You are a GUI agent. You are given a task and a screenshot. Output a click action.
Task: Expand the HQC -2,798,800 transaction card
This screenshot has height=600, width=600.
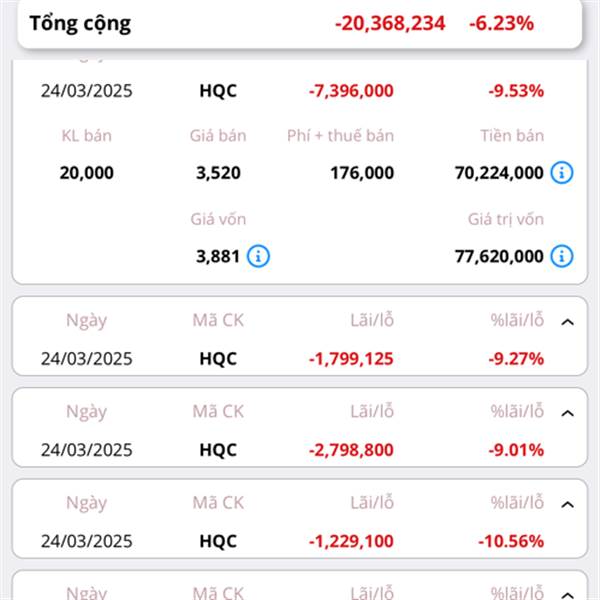567,413
